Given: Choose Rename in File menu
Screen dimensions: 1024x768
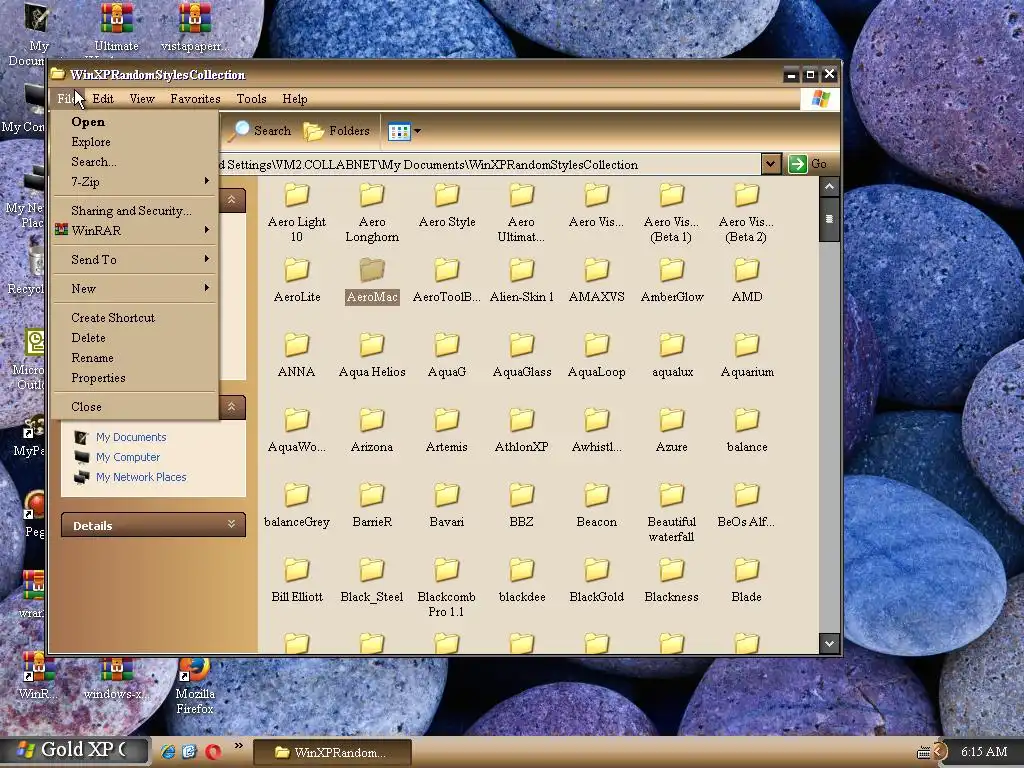Looking at the screenshot, I should click(135, 358).
